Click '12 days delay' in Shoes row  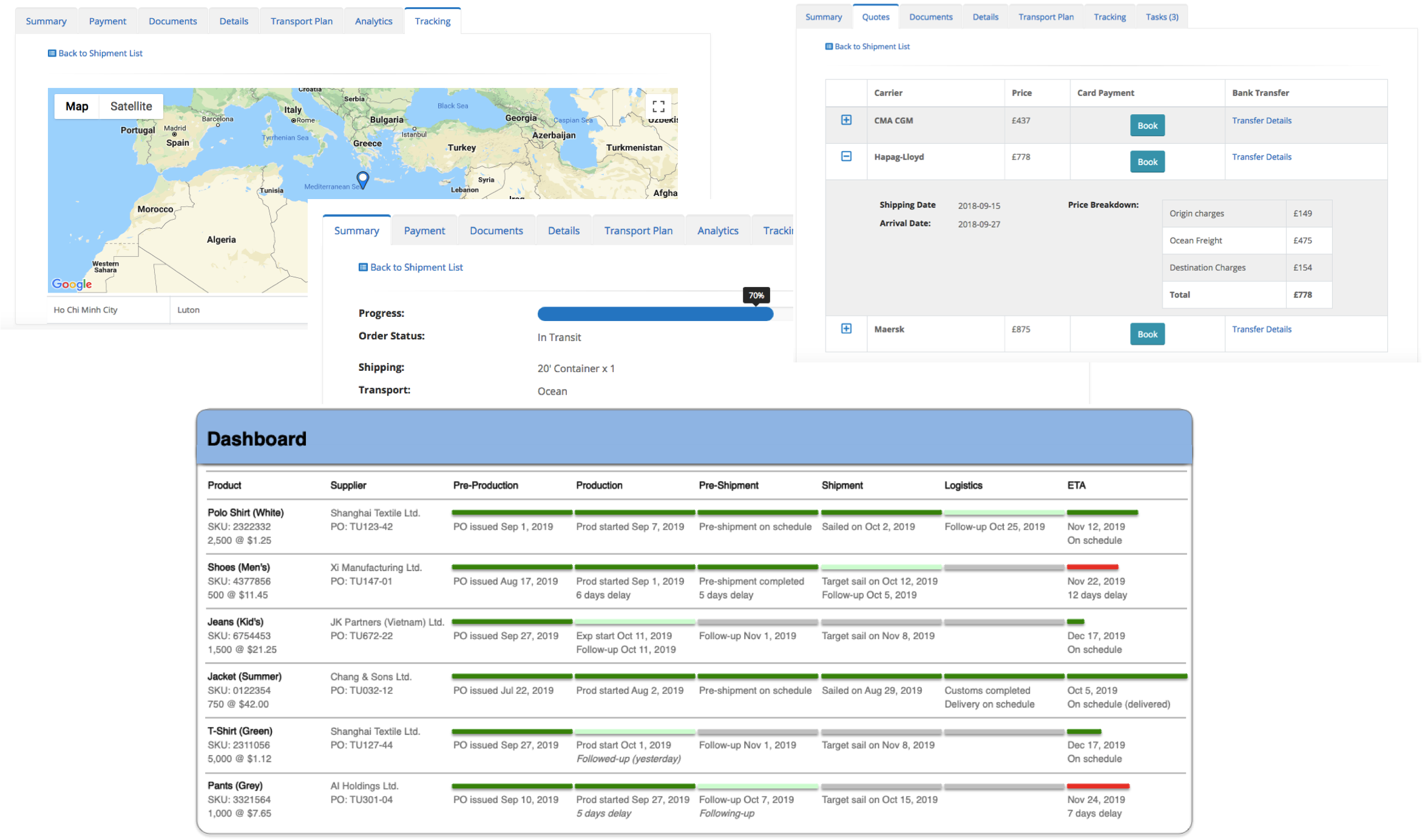tap(1097, 595)
